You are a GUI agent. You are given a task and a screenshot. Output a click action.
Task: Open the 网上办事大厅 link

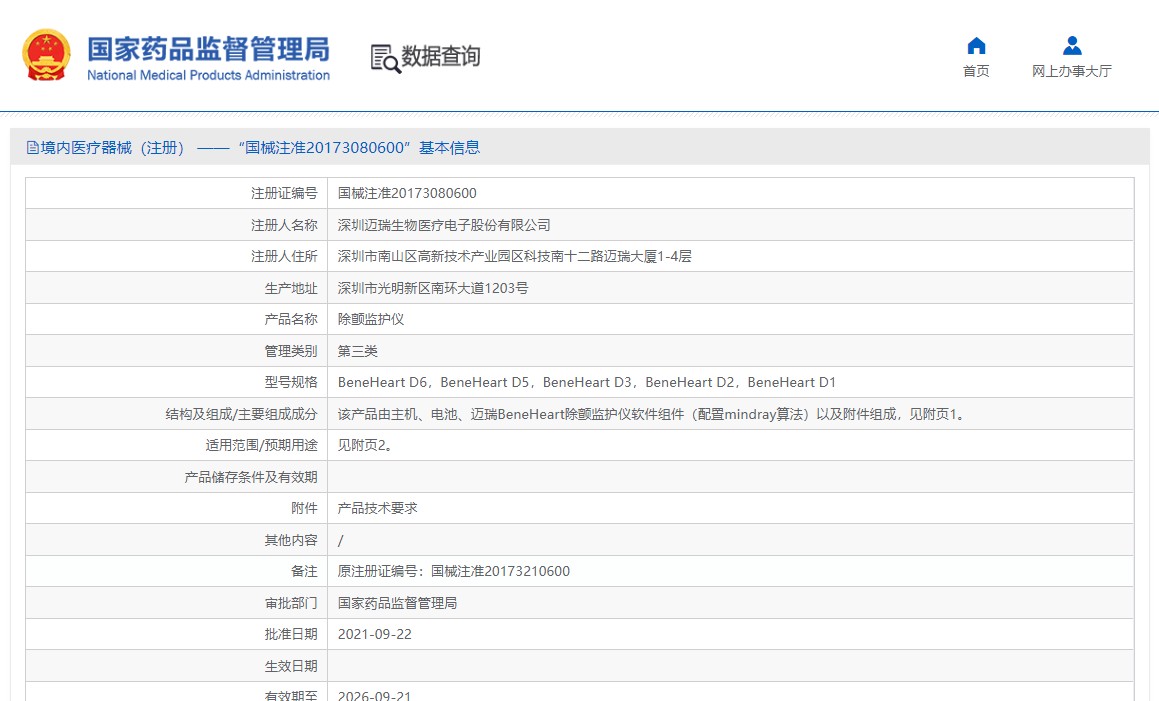1072,71
